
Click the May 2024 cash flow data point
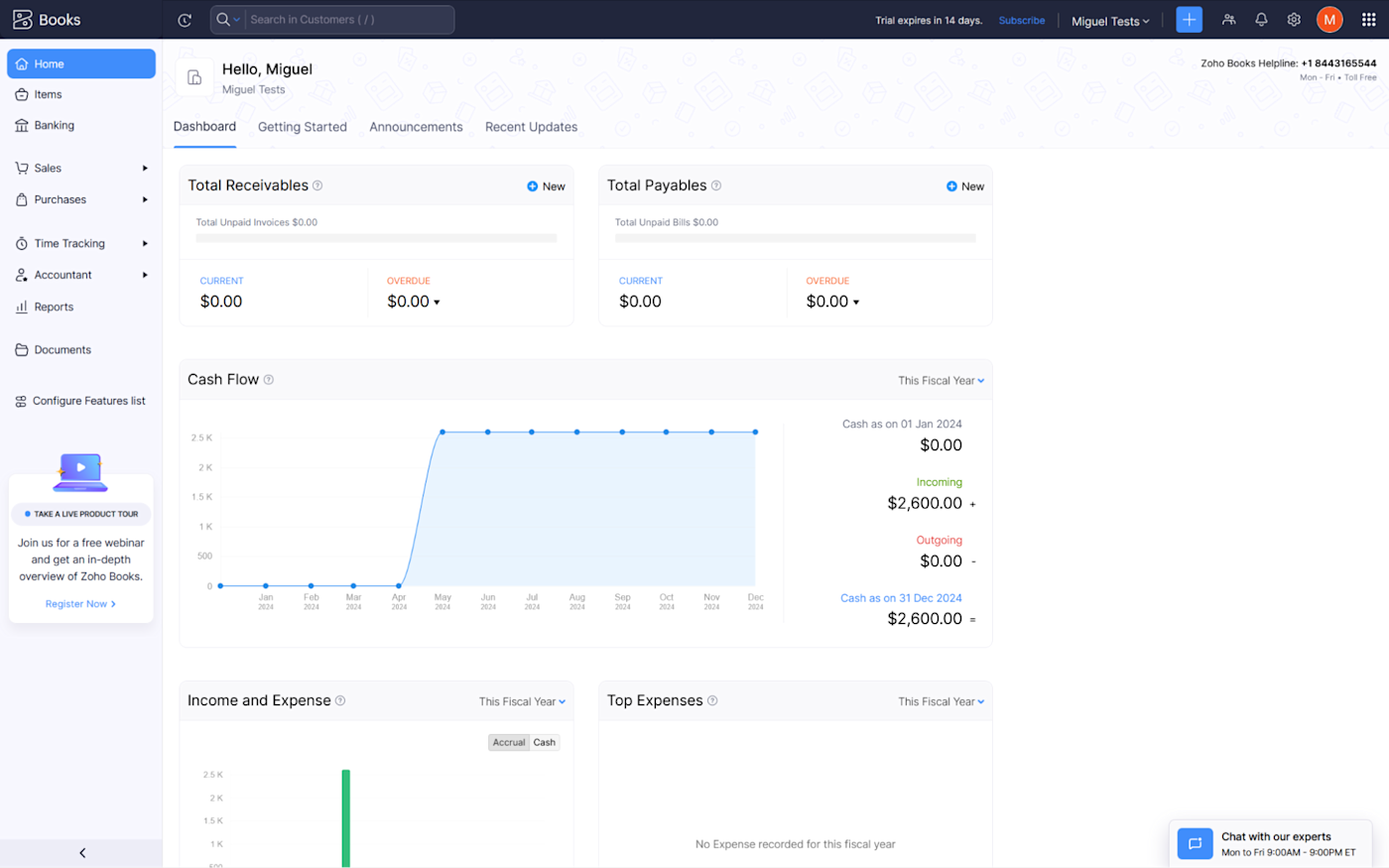(442, 433)
